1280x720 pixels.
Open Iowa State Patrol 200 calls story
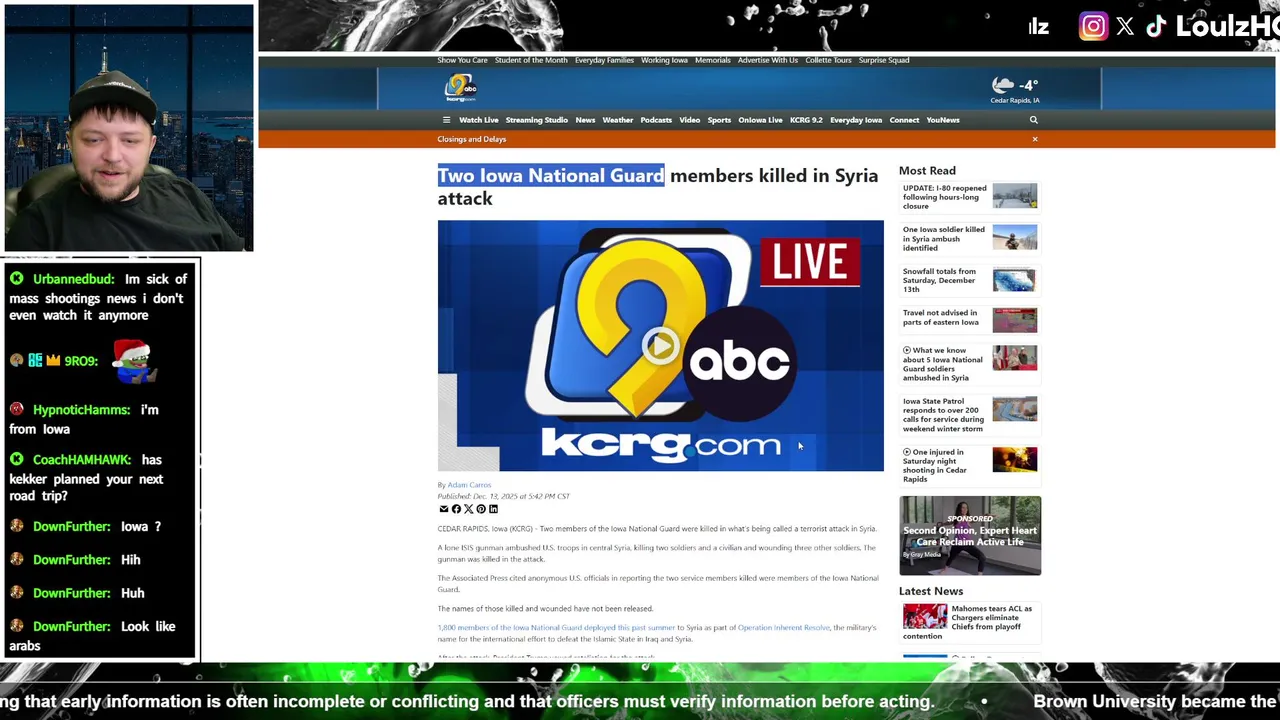(x=943, y=415)
